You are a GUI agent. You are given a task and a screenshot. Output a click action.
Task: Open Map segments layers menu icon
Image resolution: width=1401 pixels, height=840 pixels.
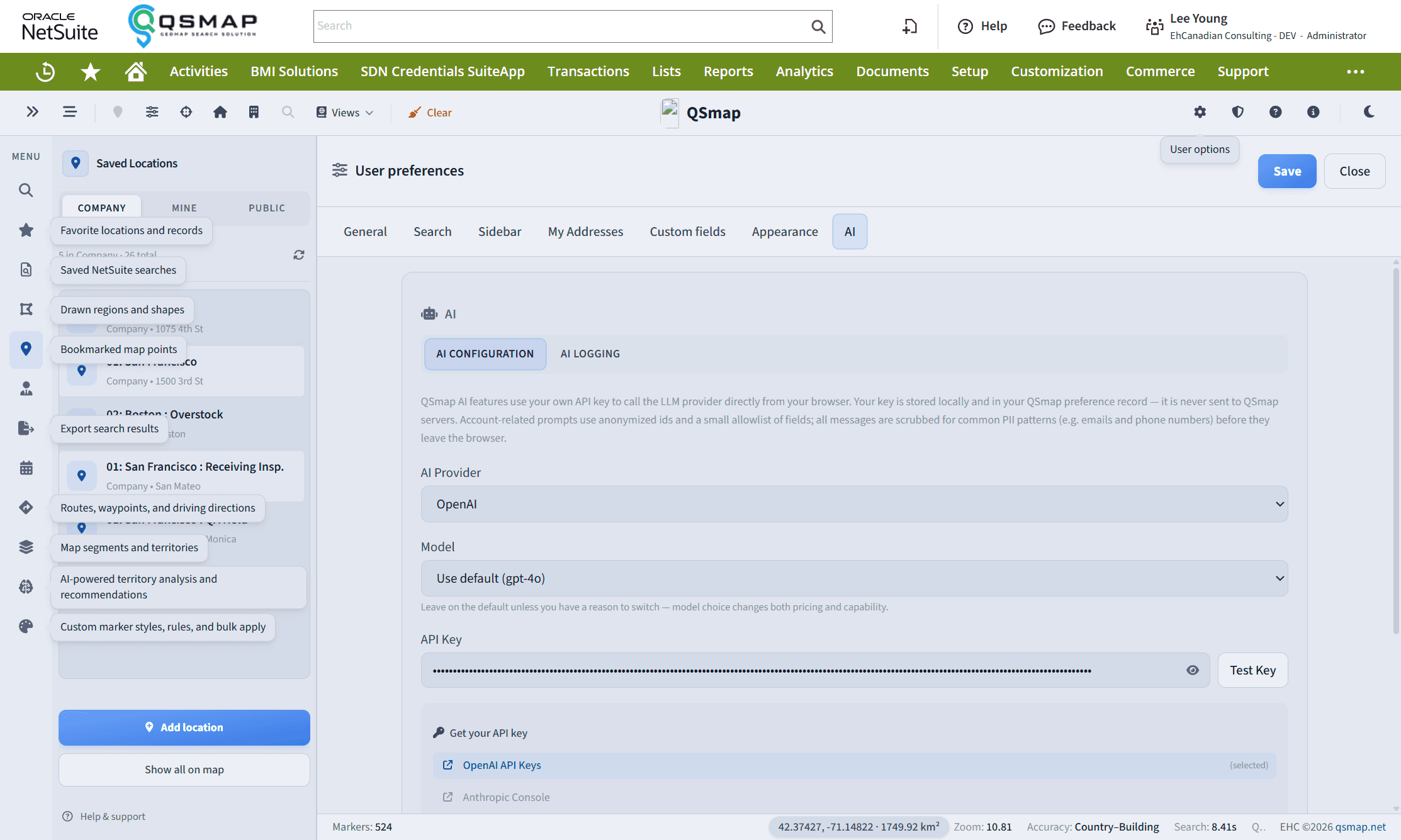tap(26, 547)
